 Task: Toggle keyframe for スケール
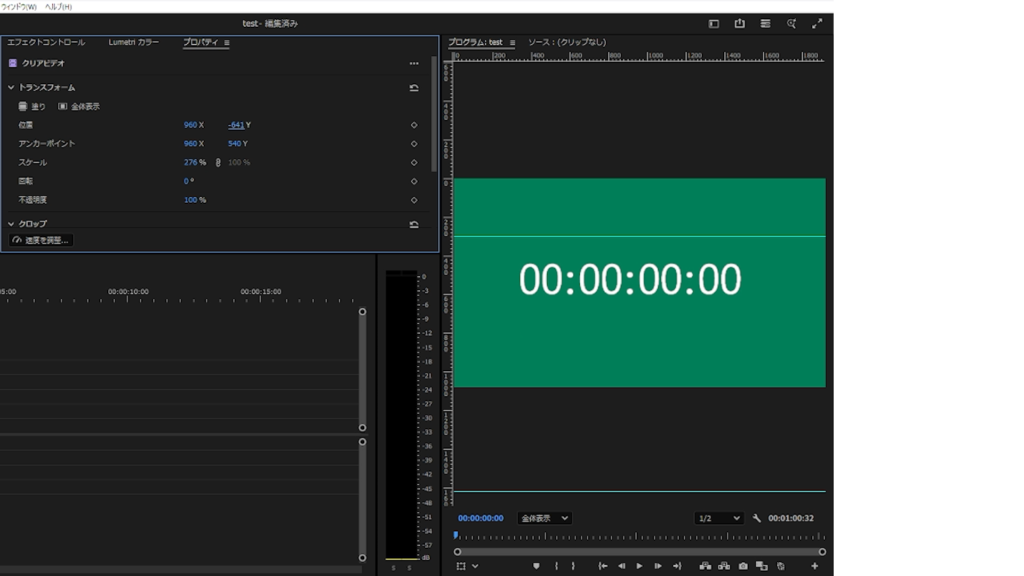(x=414, y=163)
